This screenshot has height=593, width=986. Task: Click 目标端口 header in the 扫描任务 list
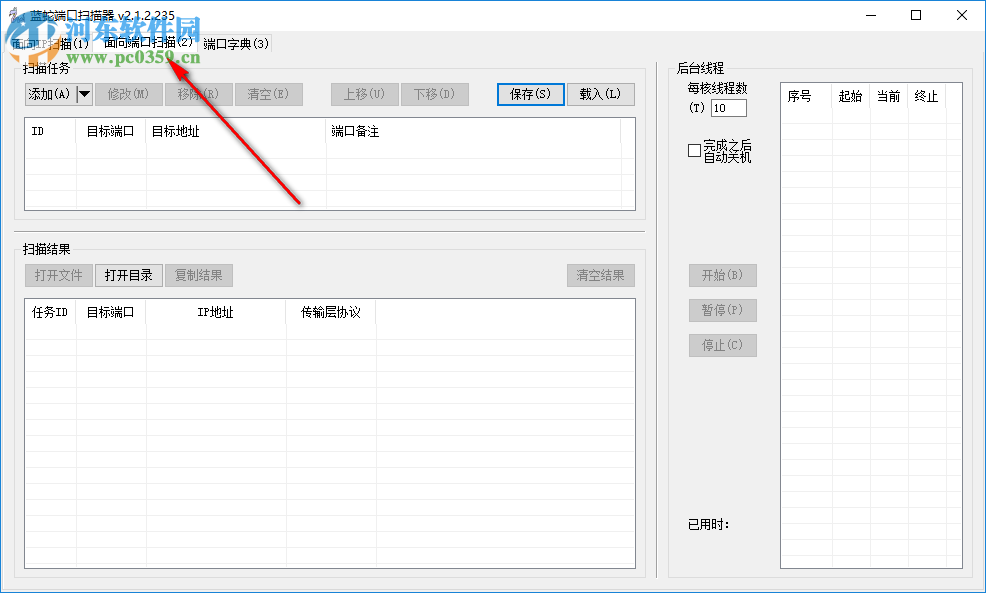[111, 131]
